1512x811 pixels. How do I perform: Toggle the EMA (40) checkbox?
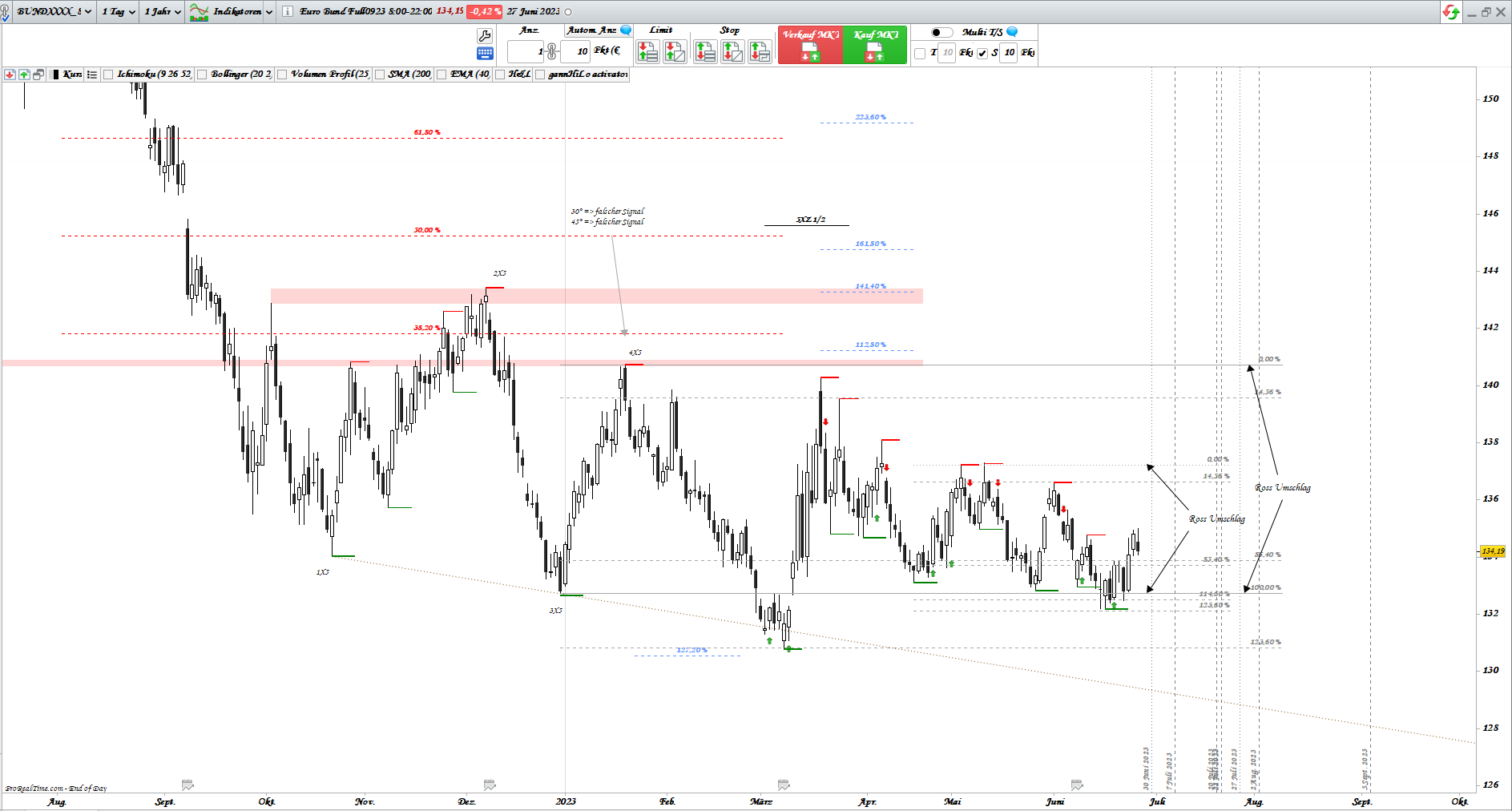442,75
